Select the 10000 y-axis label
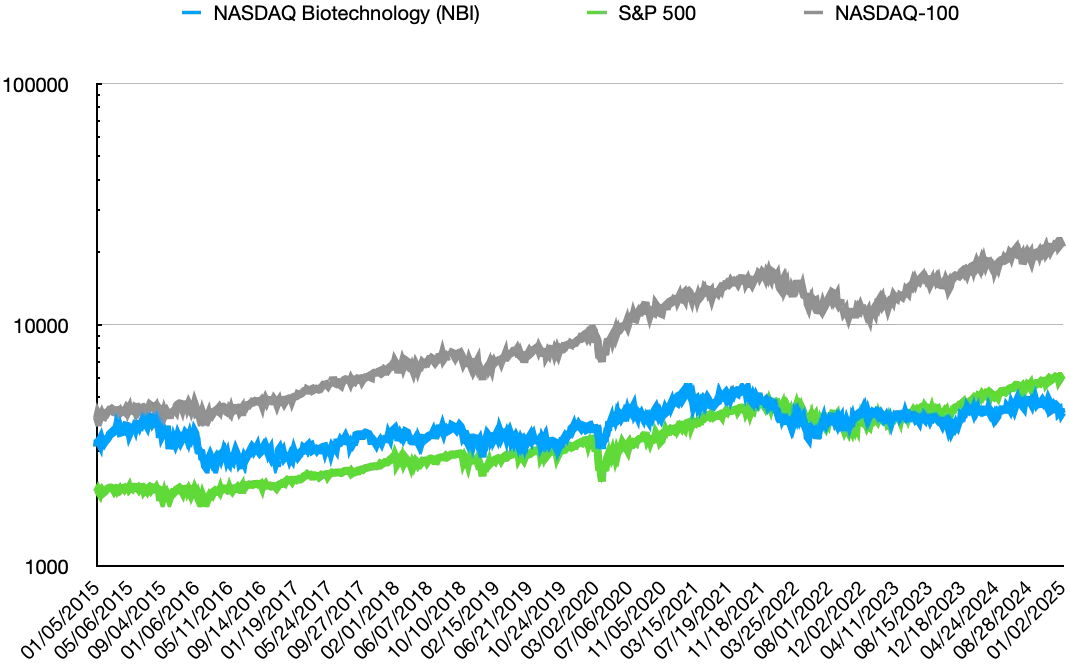 point(42,326)
